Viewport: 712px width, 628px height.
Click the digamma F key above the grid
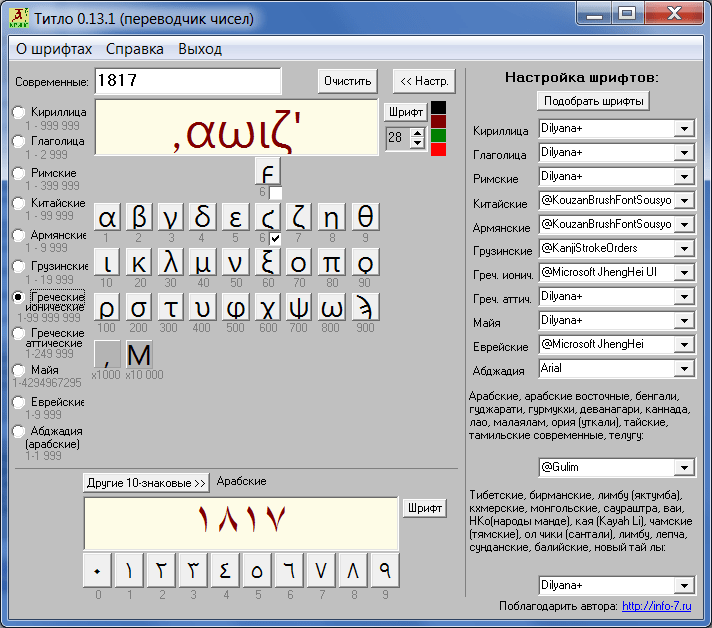(267, 171)
